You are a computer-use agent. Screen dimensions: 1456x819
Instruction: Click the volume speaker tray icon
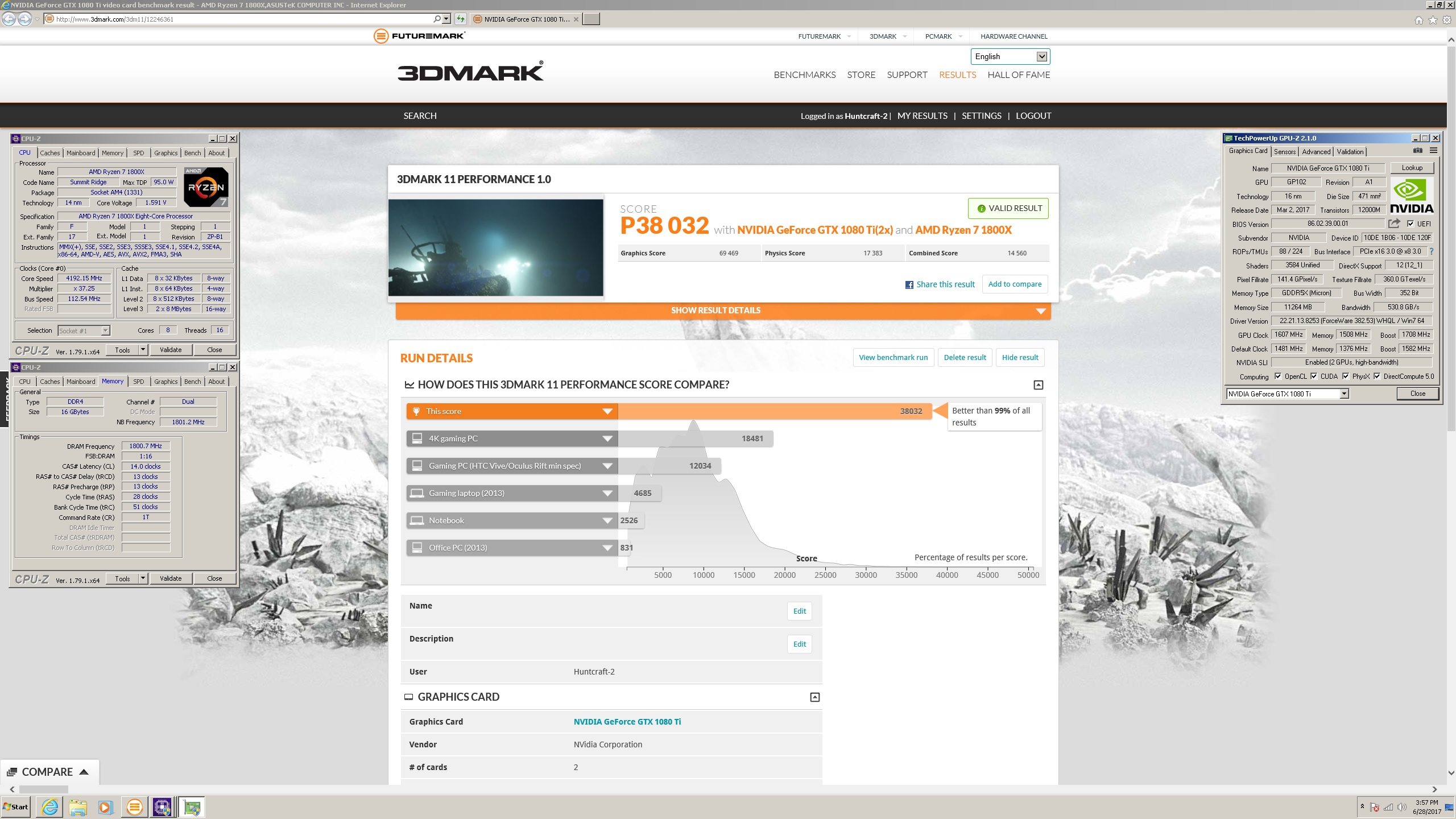(1401, 806)
